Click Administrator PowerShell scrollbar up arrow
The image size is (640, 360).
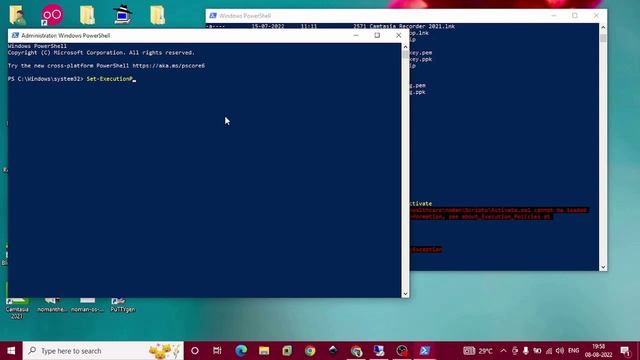coord(405,47)
